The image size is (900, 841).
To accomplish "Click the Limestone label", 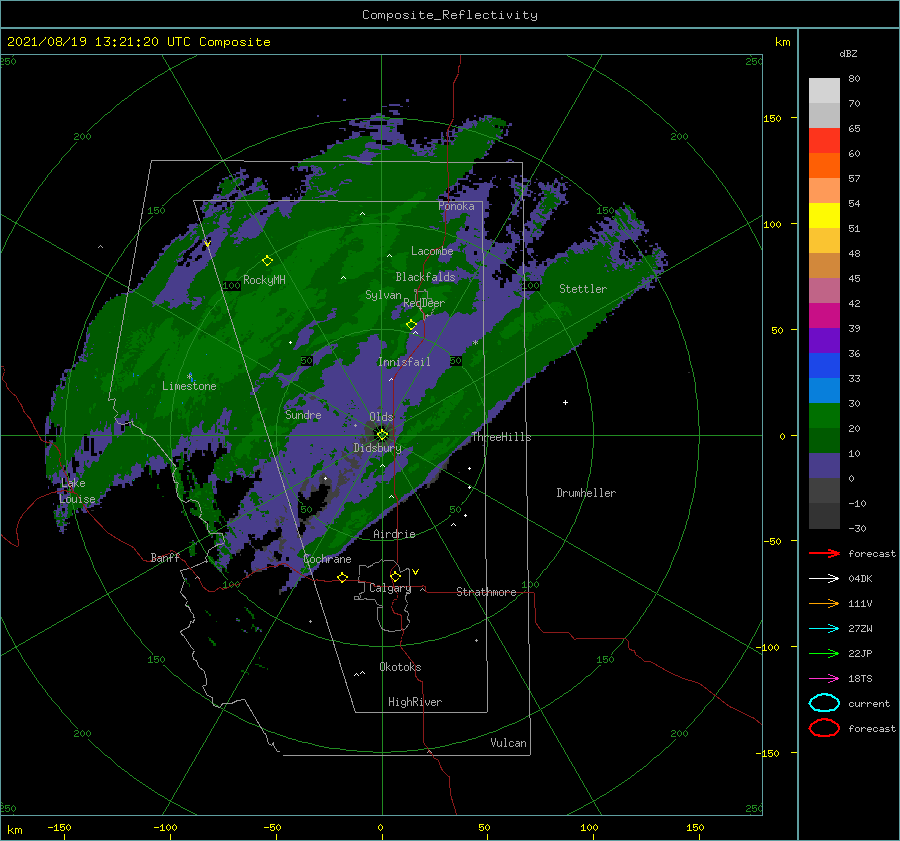I will point(189,386).
